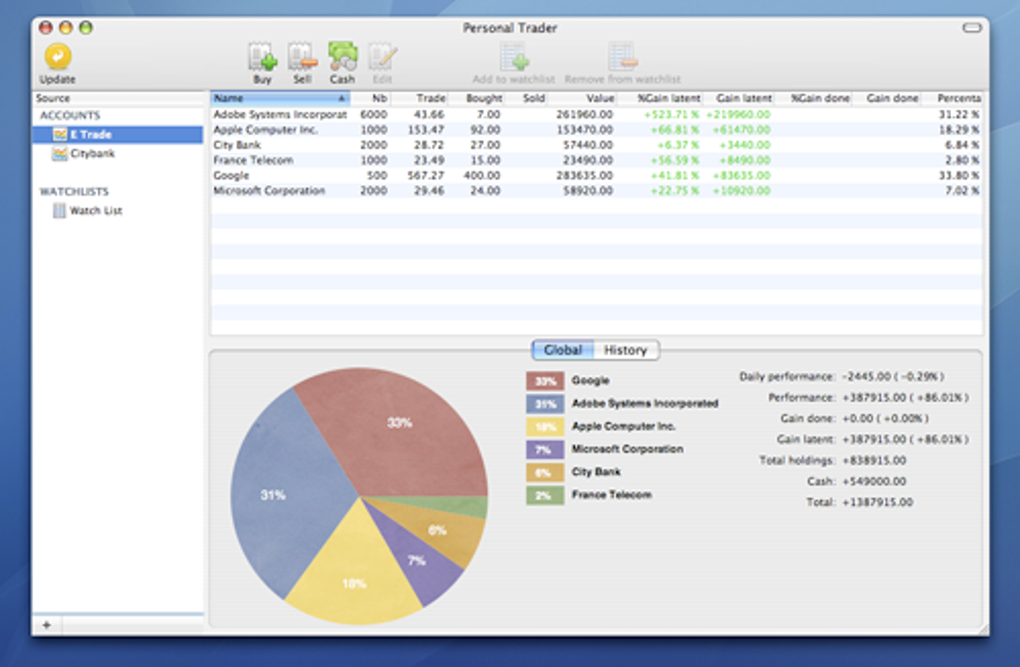This screenshot has height=667, width=1020.
Task: Click the yellow 18% pie slice
Action: pyautogui.click(x=355, y=573)
